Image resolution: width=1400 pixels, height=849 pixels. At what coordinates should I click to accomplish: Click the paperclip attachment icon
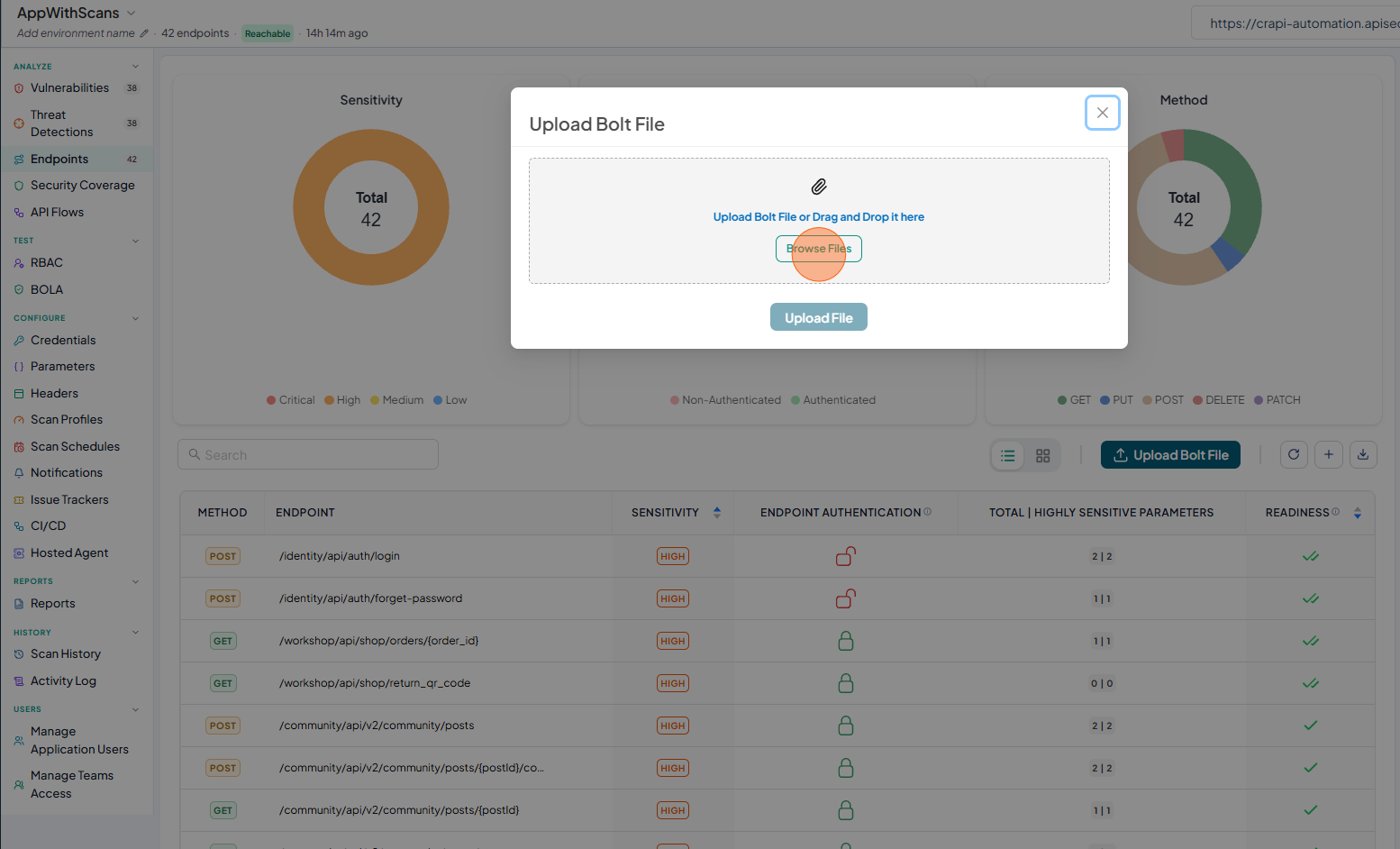tap(818, 187)
